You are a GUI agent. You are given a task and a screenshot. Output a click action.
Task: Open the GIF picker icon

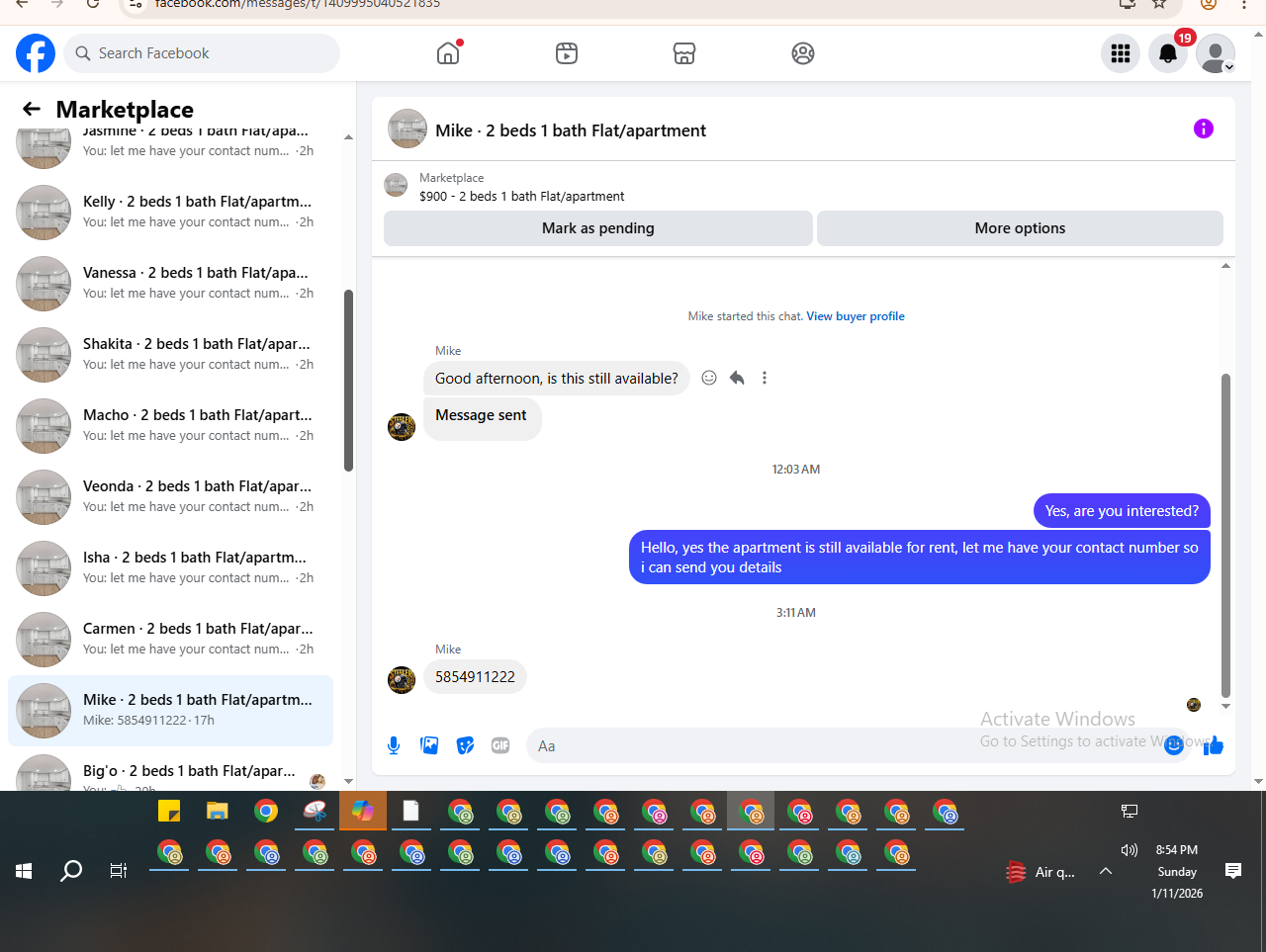tap(500, 745)
